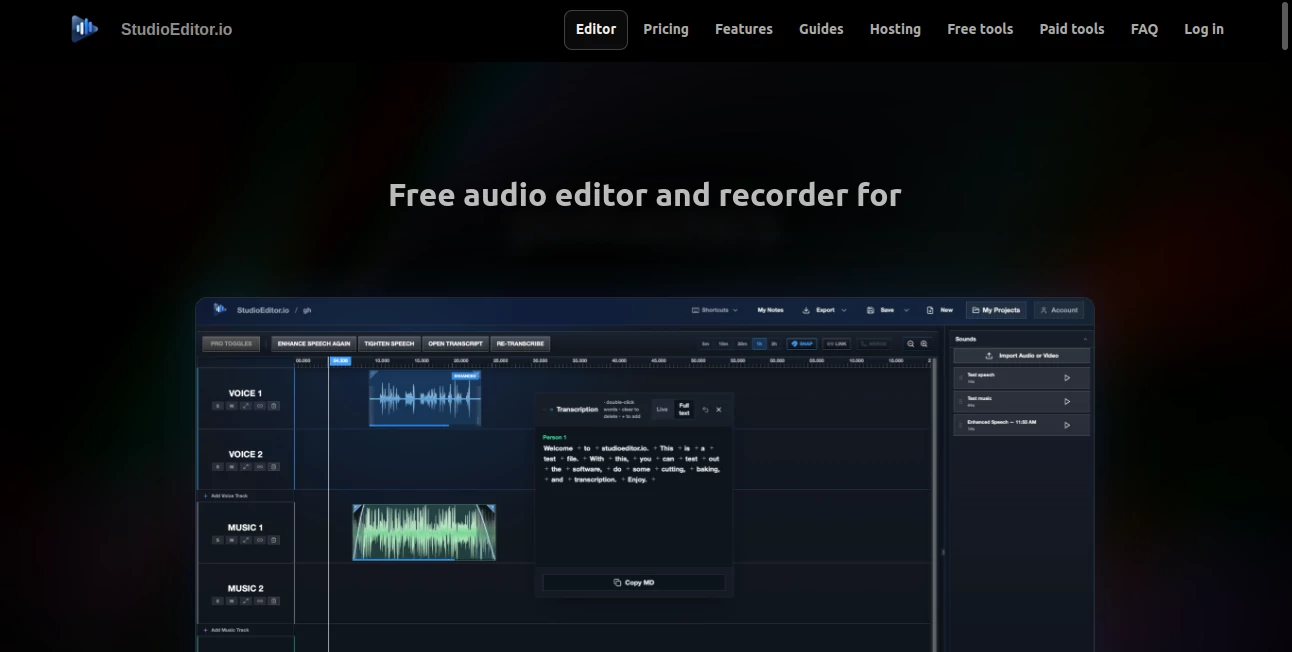The height and width of the screenshot is (652, 1292).
Task: Click the link icon on MUSIC 2
Action: coord(260,601)
